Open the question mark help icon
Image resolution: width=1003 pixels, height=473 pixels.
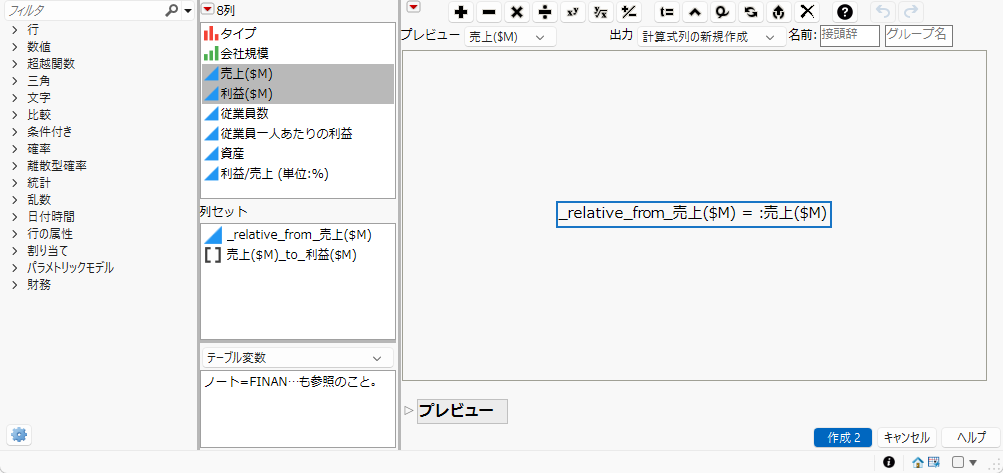point(846,12)
